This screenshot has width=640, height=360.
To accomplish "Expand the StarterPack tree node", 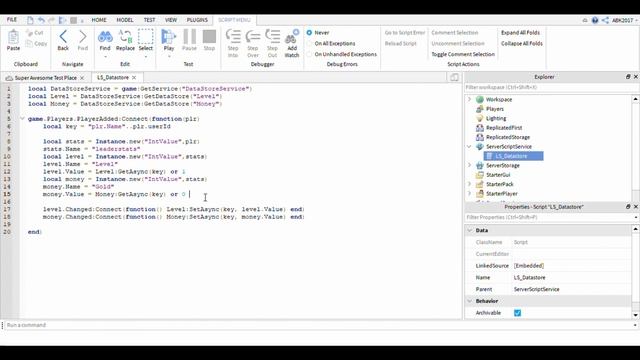I will coord(469,184).
